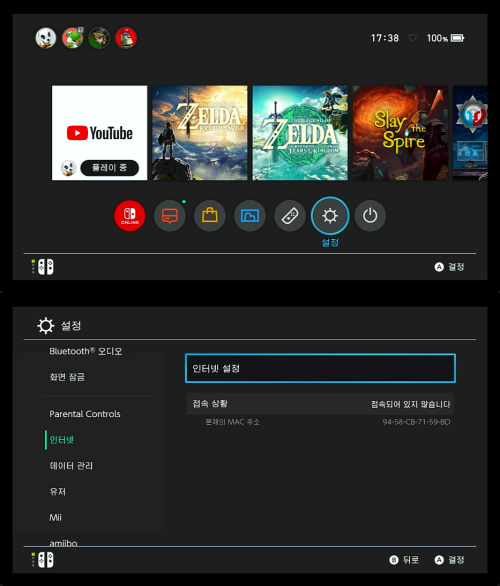Click the B 뒤로 back button
The image size is (500, 586).
click(x=404, y=559)
